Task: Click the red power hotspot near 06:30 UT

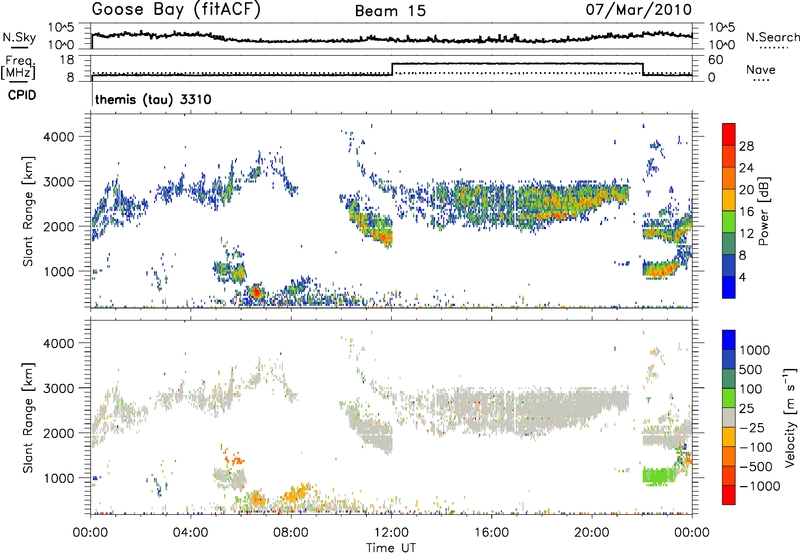Action: (x=257, y=292)
